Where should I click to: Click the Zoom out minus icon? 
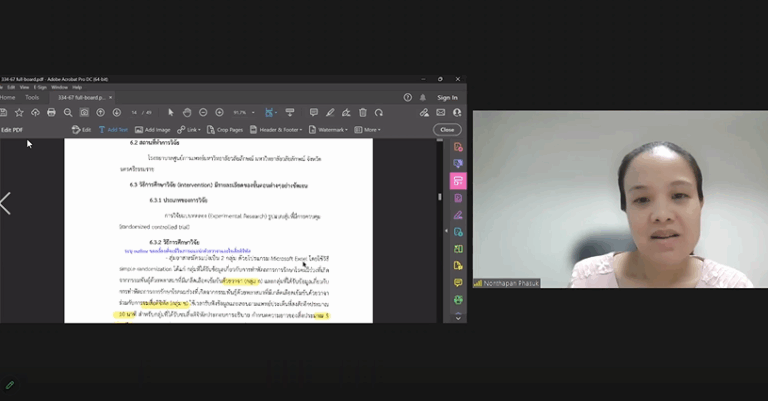point(204,112)
